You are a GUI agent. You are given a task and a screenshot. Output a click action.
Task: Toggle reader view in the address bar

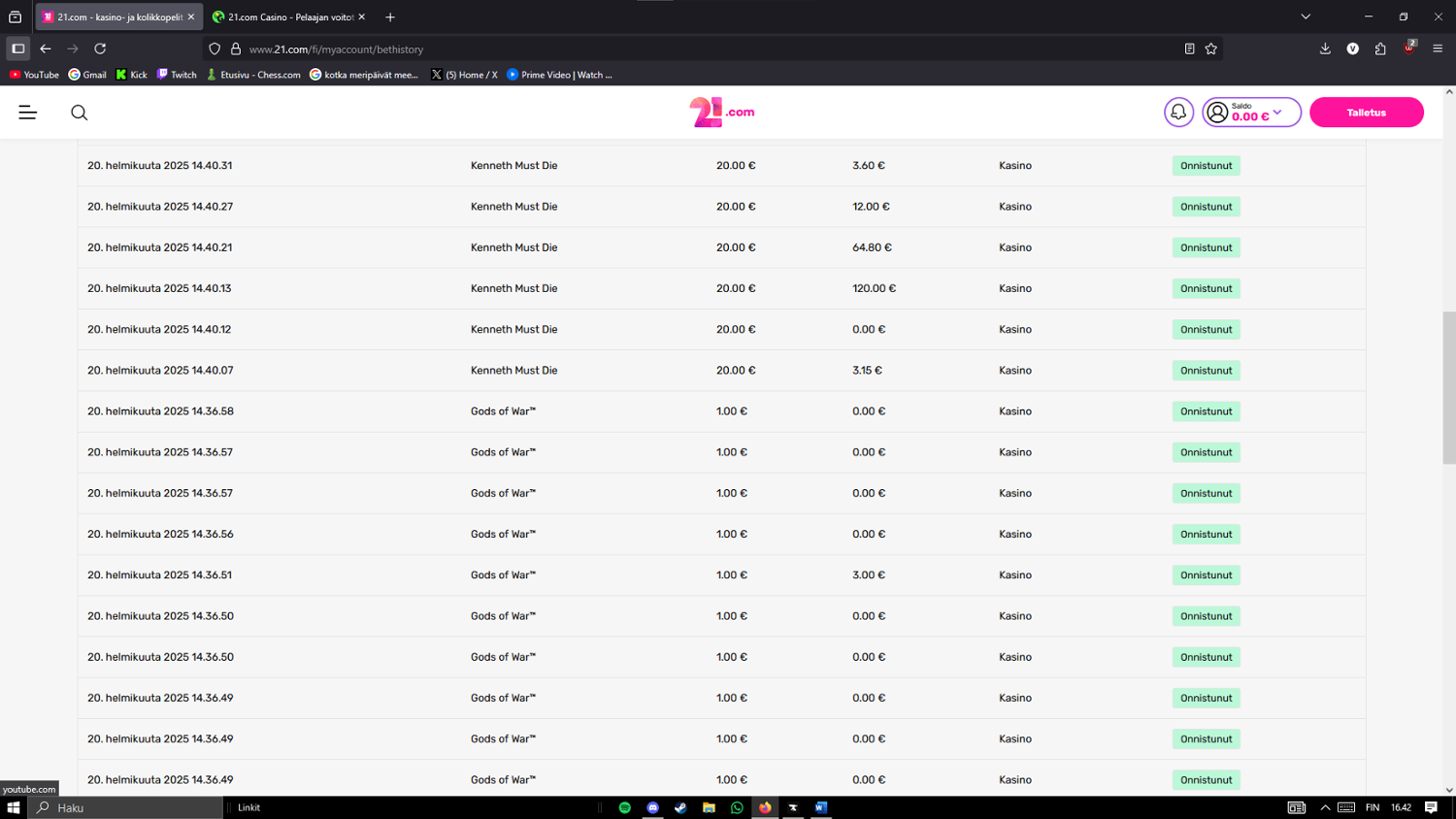[x=1189, y=49]
